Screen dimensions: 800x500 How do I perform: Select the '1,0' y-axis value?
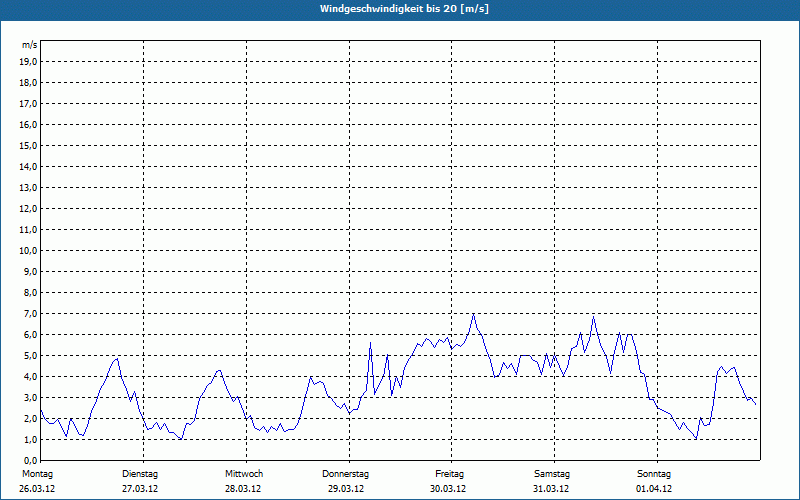pyautogui.click(x=30, y=440)
